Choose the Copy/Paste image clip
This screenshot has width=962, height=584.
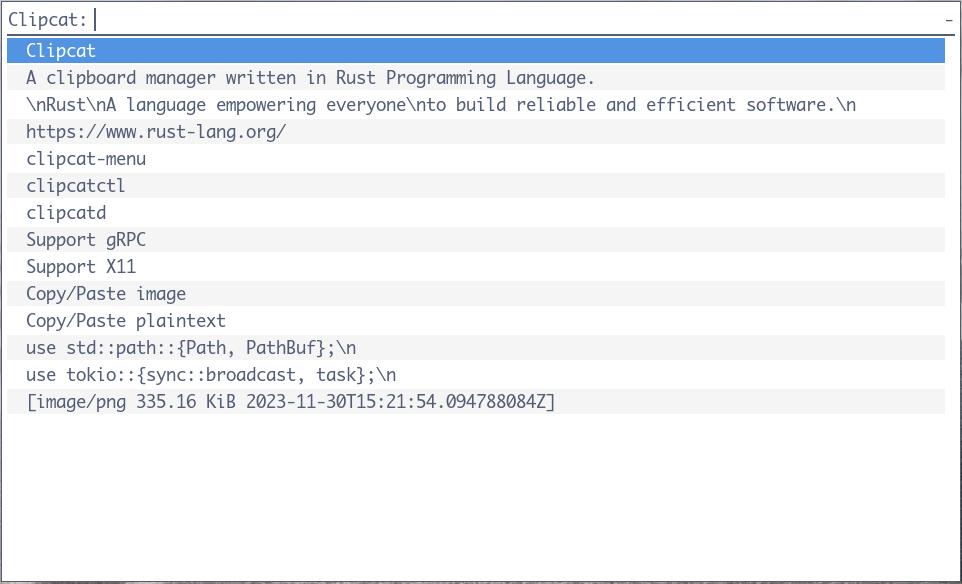pyautogui.click(x=475, y=293)
